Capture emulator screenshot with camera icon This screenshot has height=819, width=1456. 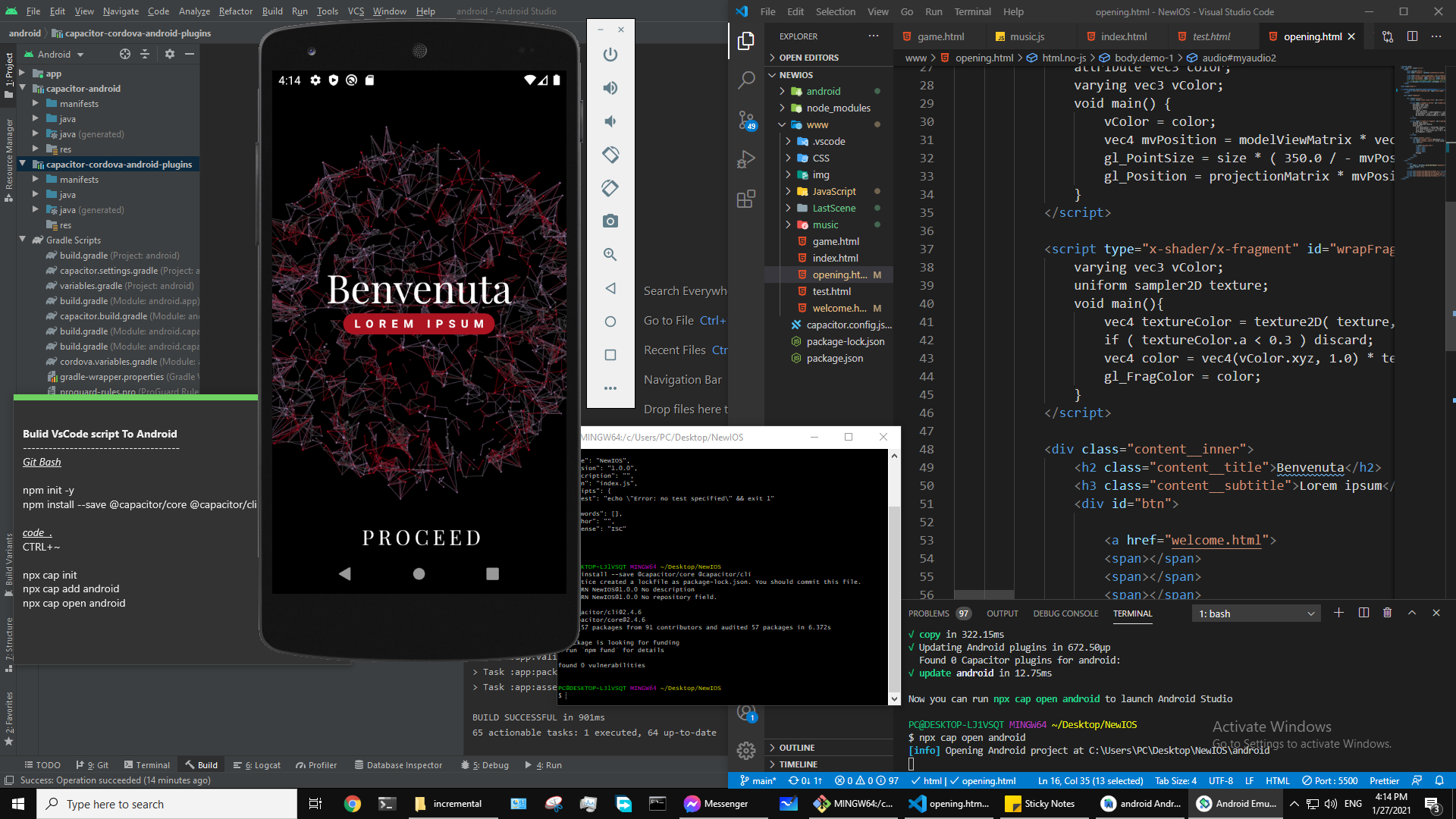point(610,221)
